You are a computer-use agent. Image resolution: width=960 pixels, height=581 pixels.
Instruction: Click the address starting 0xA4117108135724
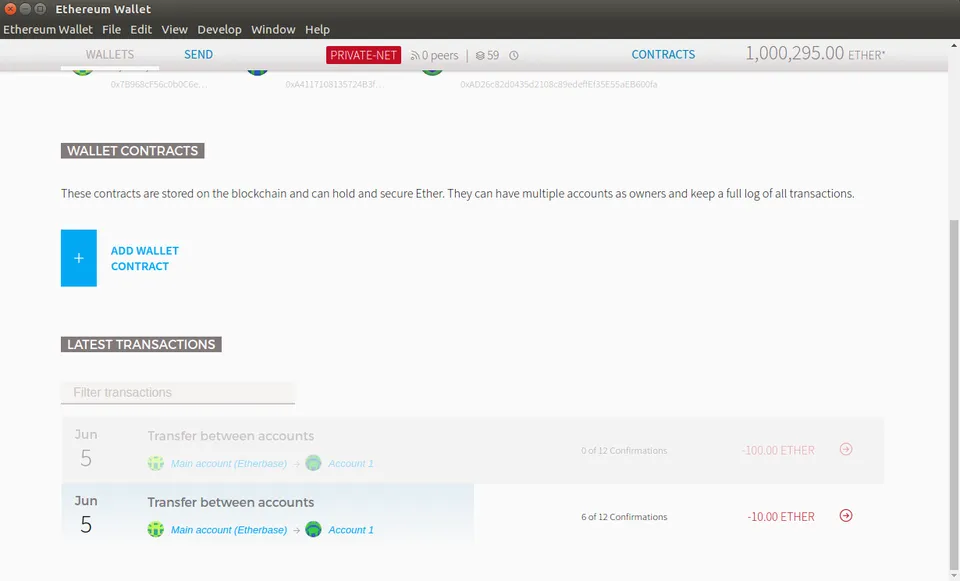tap(334, 84)
